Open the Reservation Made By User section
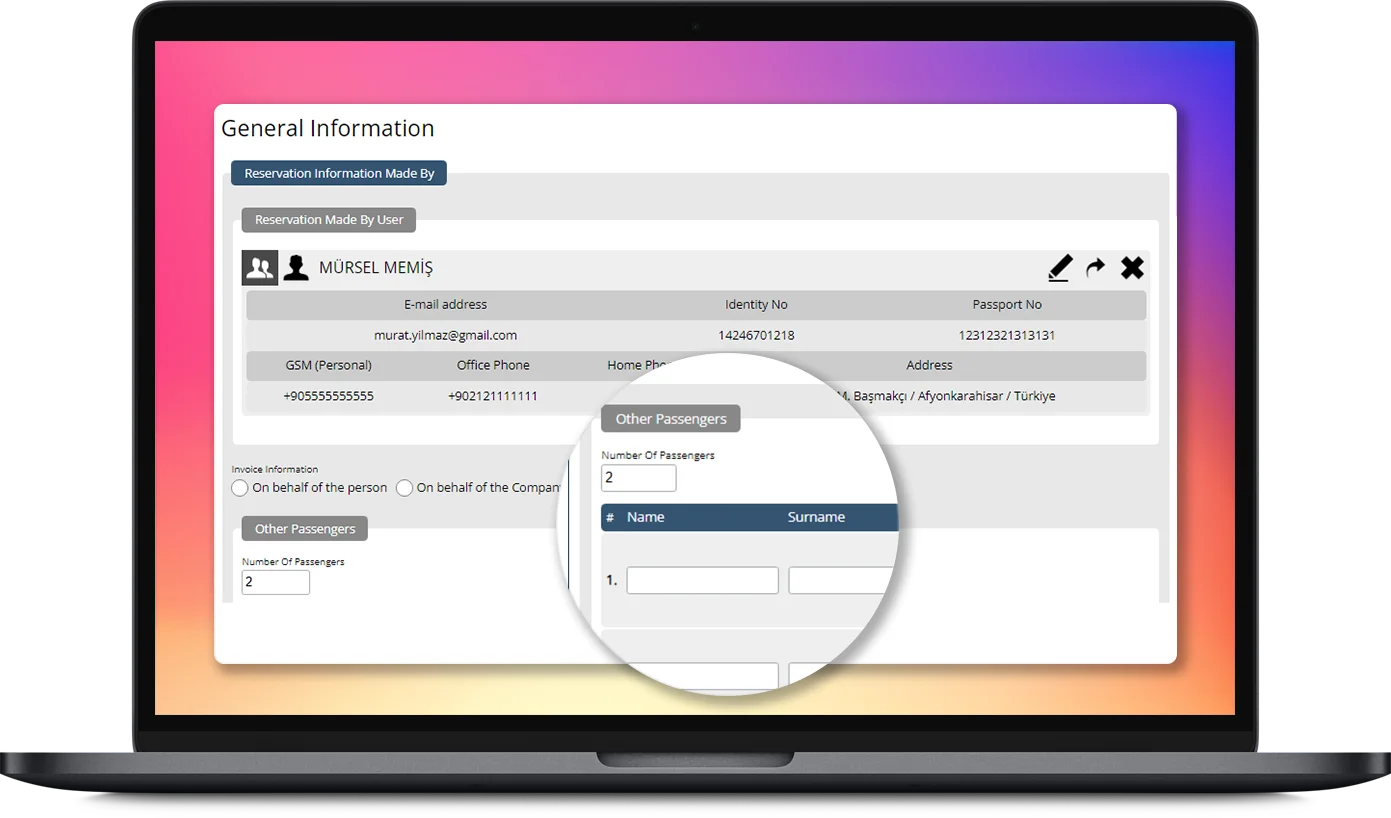The height and width of the screenshot is (818, 1391). pyautogui.click(x=328, y=219)
